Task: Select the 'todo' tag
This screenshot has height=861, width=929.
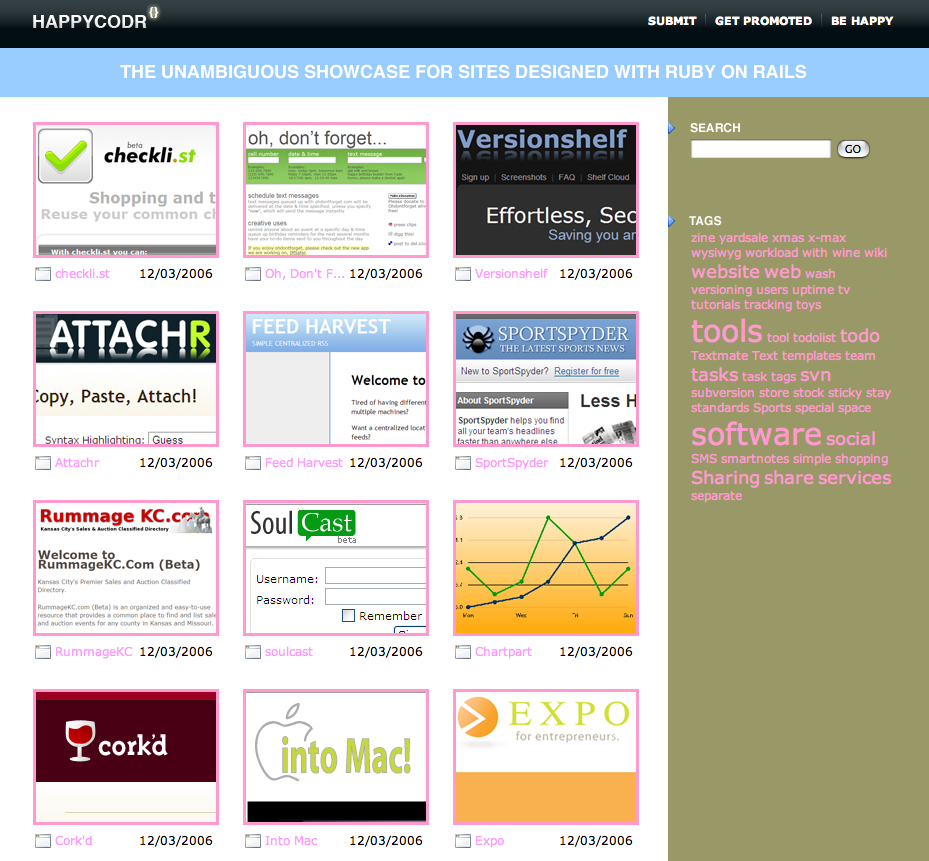Action: [x=860, y=336]
